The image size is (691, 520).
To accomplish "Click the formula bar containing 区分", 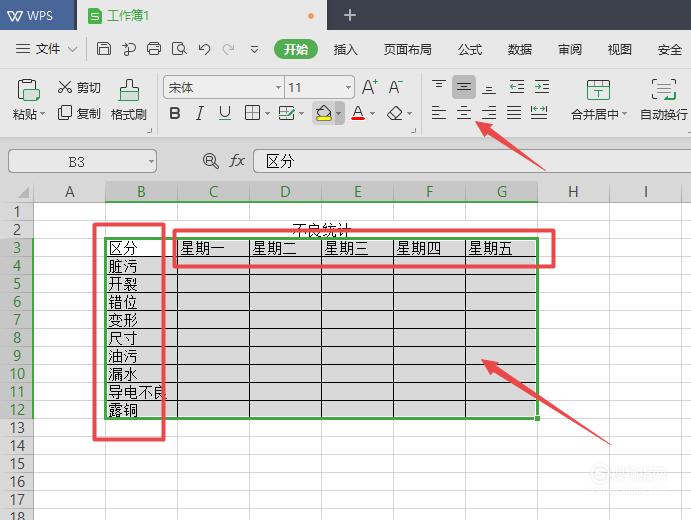I will tap(472, 161).
